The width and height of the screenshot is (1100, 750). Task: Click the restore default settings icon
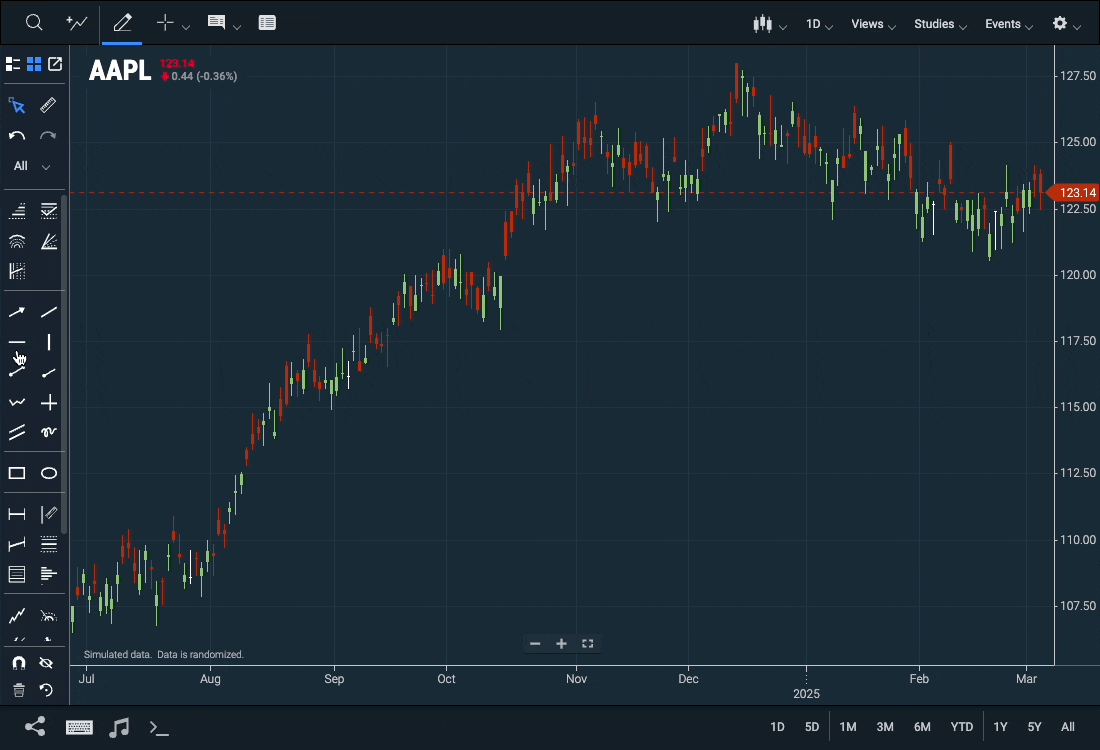click(46, 690)
